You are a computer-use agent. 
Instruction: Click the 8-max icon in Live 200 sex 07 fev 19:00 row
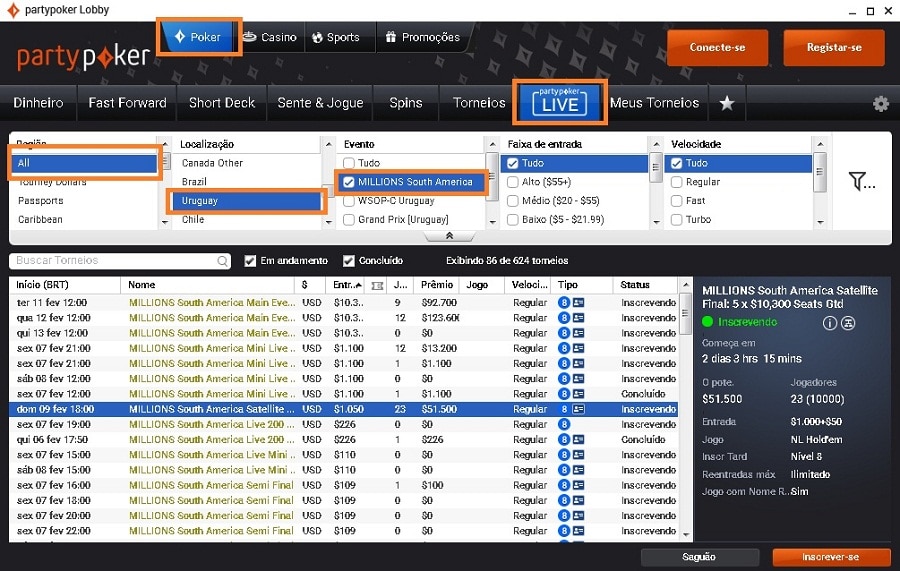click(x=564, y=424)
